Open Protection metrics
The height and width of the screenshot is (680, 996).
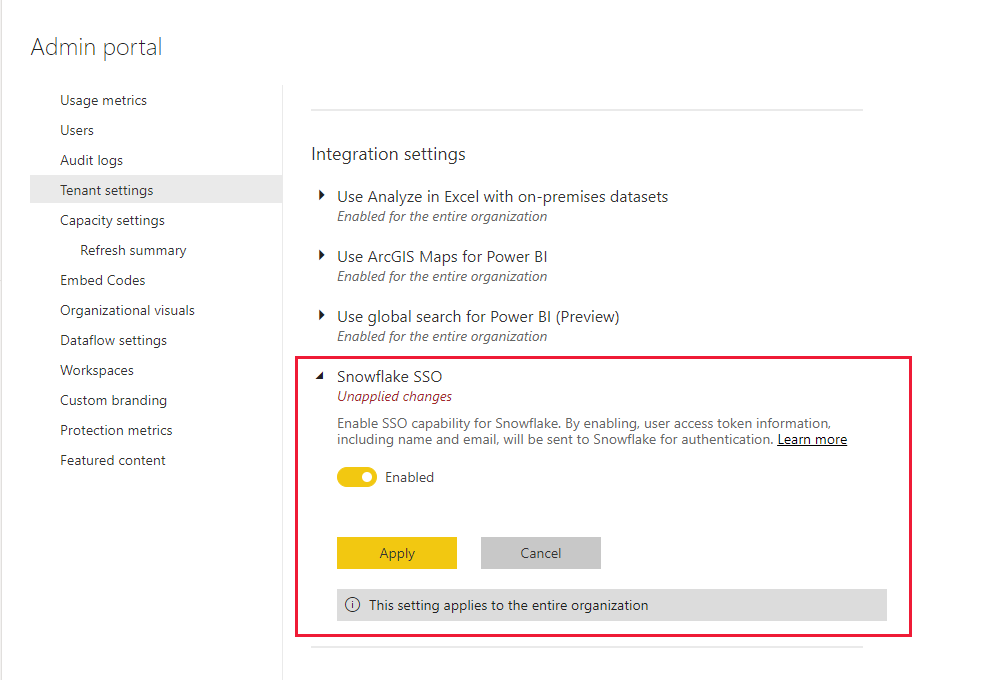click(116, 430)
